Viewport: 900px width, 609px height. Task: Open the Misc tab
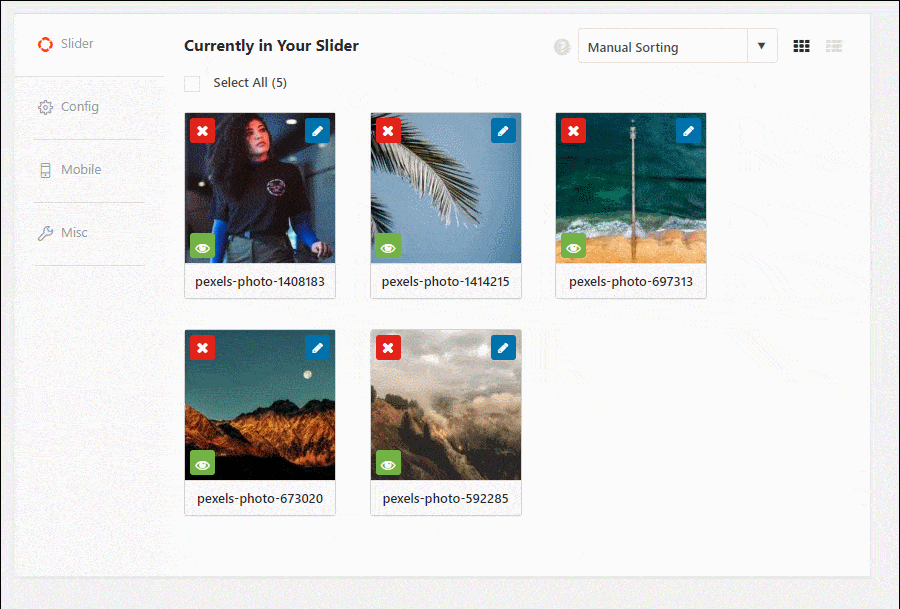pyautogui.click(x=90, y=234)
